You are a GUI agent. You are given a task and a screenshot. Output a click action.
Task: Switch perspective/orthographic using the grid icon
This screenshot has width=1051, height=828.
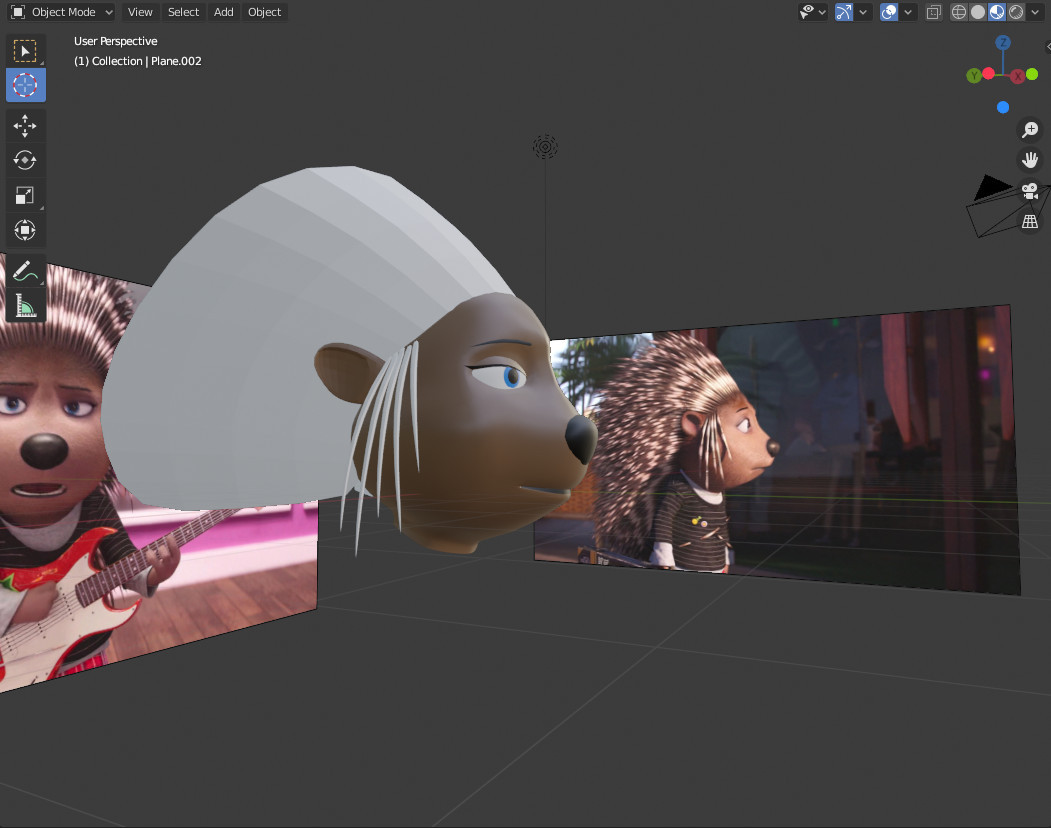click(1030, 222)
